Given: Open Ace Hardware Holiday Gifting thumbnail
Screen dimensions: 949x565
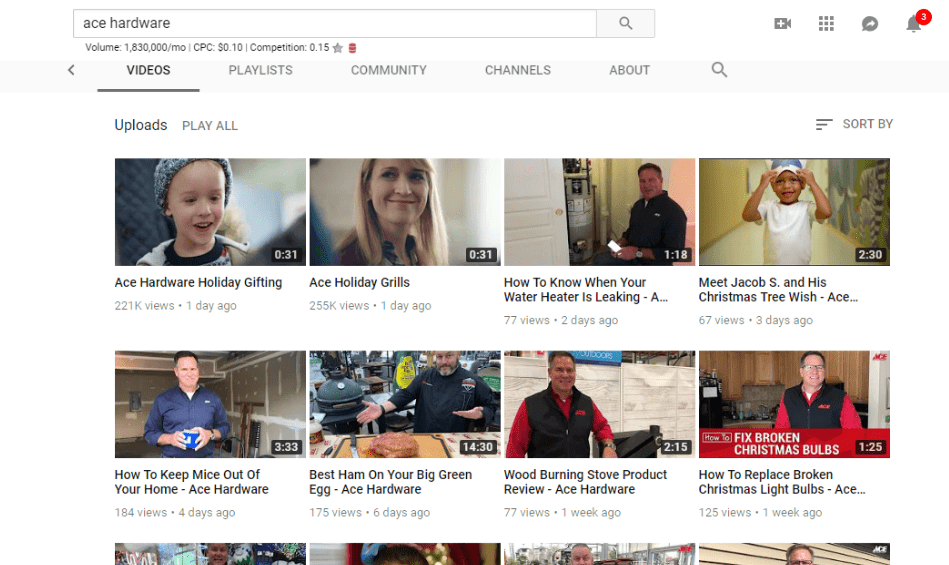Looking at the screenshot, I should pos(210,212).
